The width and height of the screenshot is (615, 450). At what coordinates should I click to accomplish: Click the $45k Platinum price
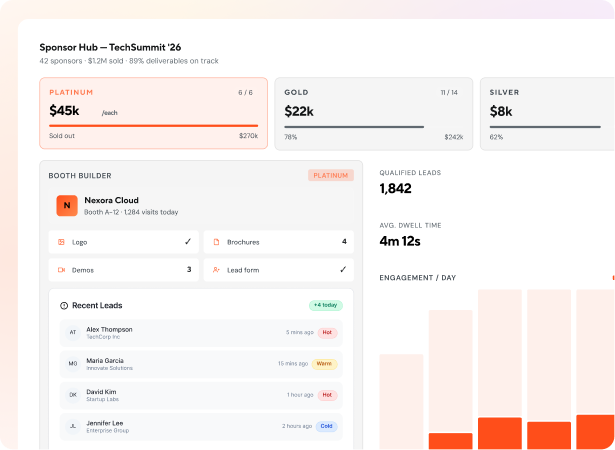pos(64,111)
